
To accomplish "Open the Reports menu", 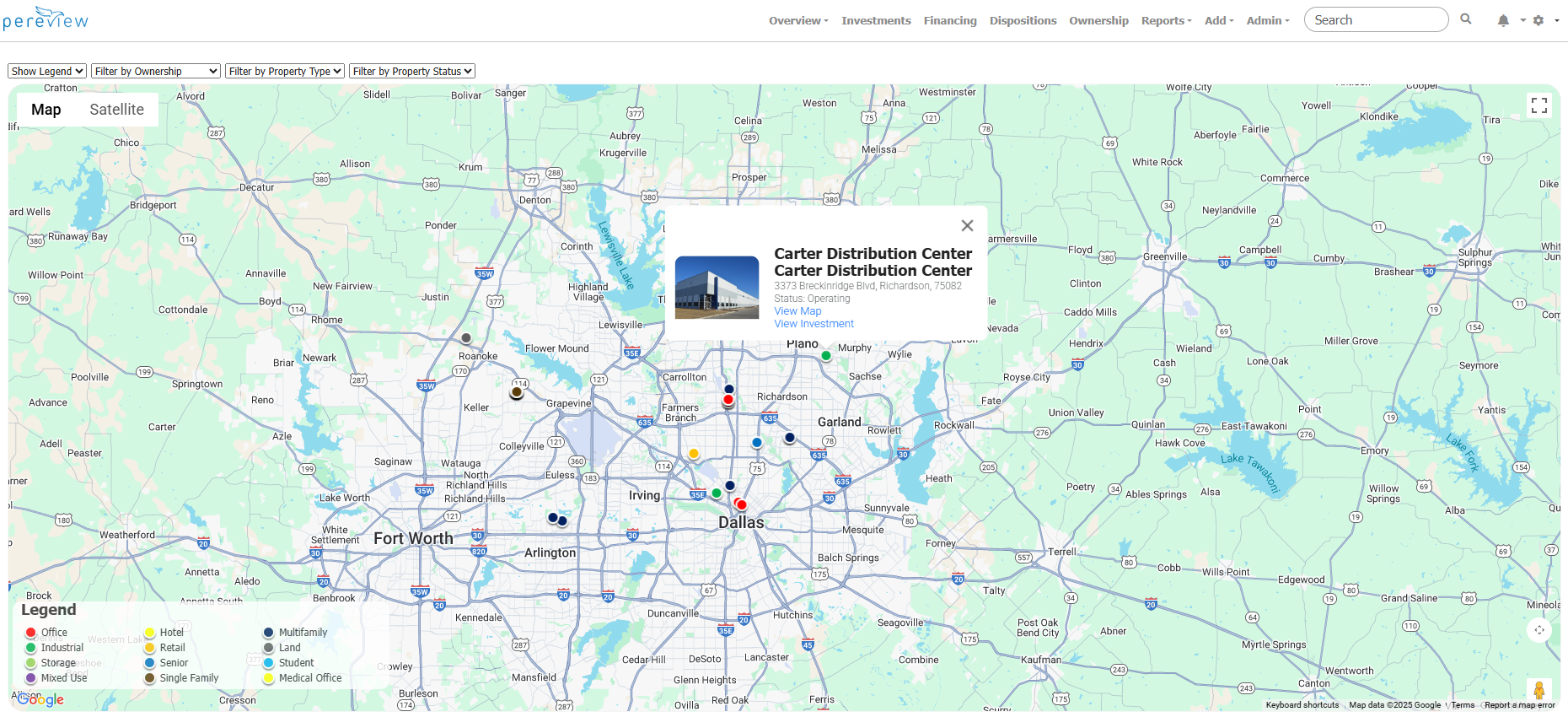I will [x=1166, y=20].
